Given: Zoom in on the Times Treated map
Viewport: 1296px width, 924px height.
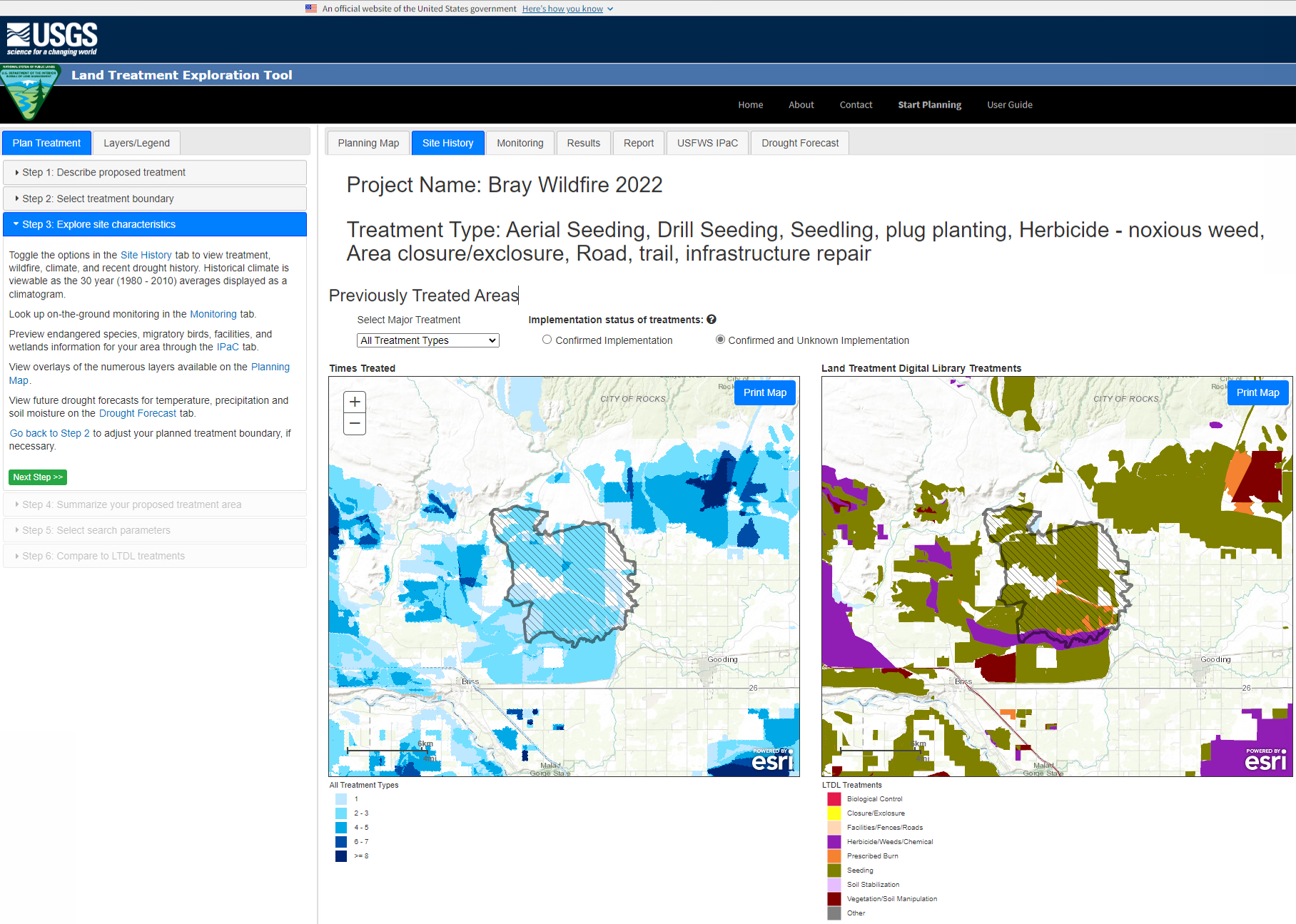Looking at the screenshot, I should pyautogui.click(x=355, y=402).
